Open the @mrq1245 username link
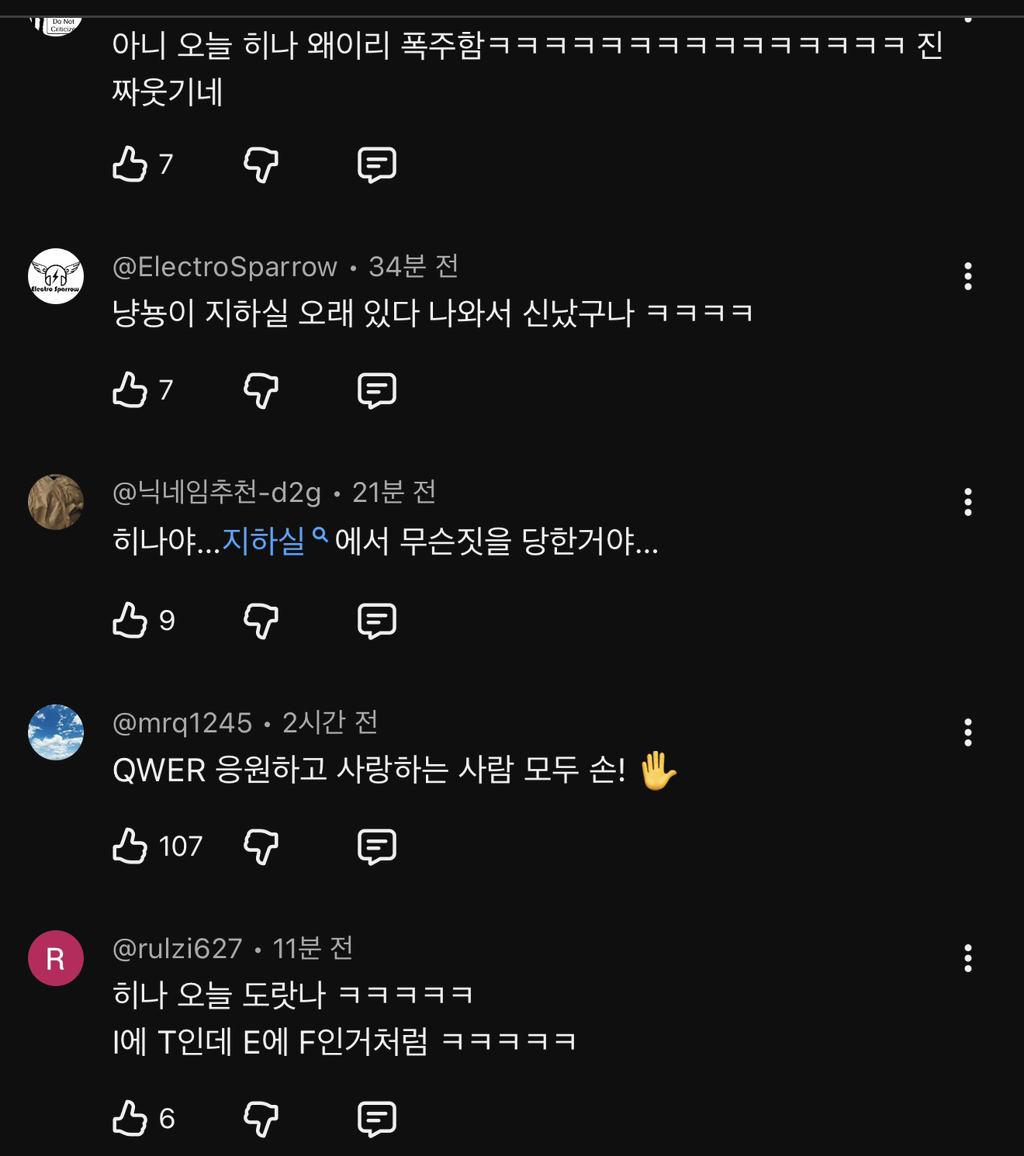Image resolution: width=1024 pixels, height=1156 pixels. point(182,722)
